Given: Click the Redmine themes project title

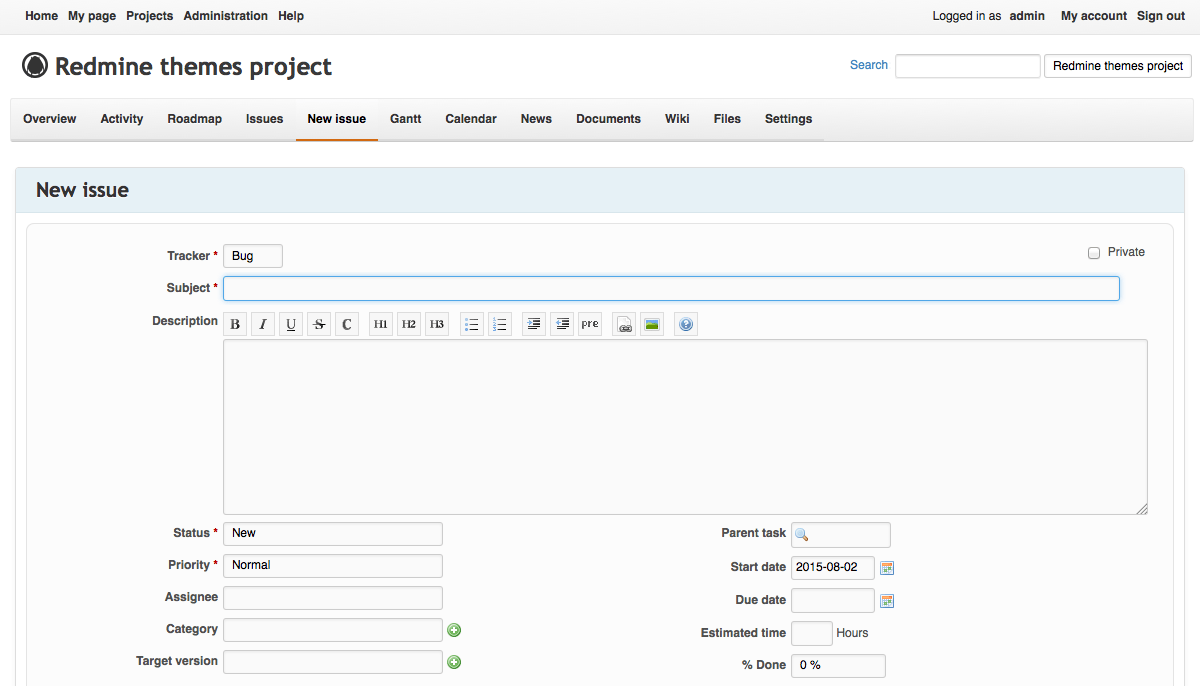Looking at the screenshot, I should 193,66.
